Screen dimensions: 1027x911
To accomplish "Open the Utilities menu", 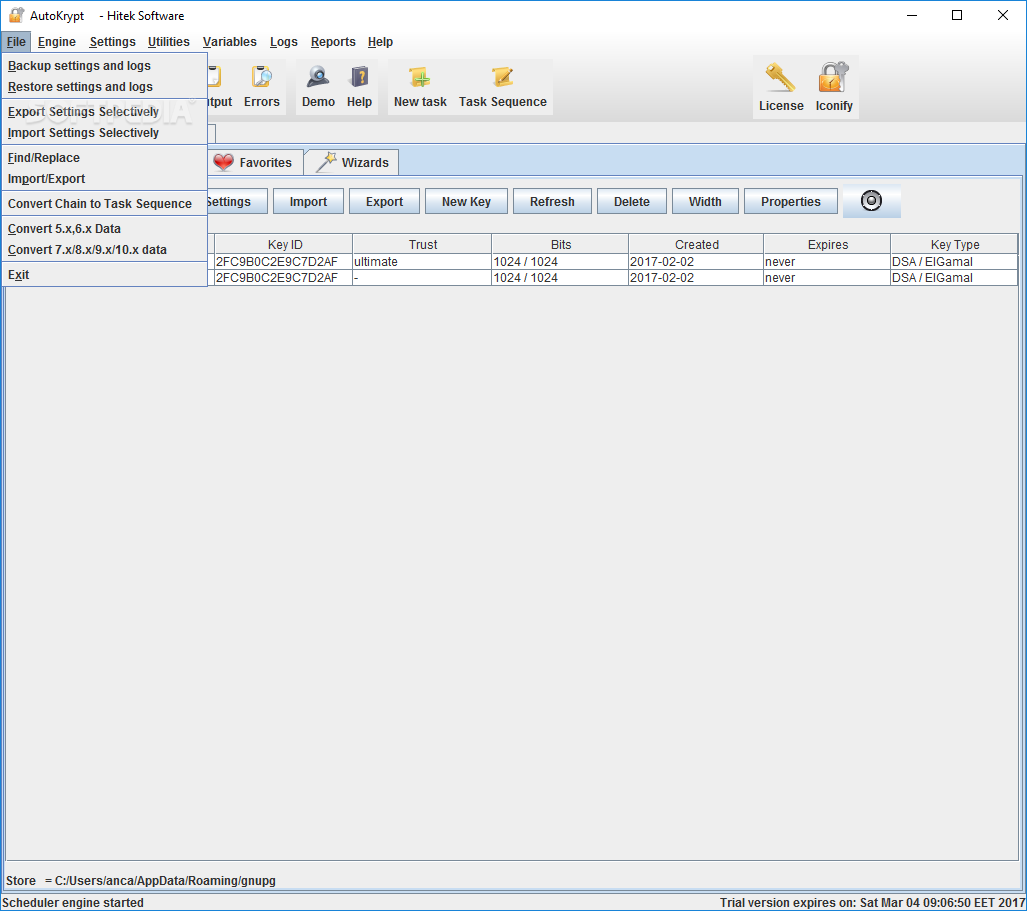I will pyautogui.click(x=168, y=42).
